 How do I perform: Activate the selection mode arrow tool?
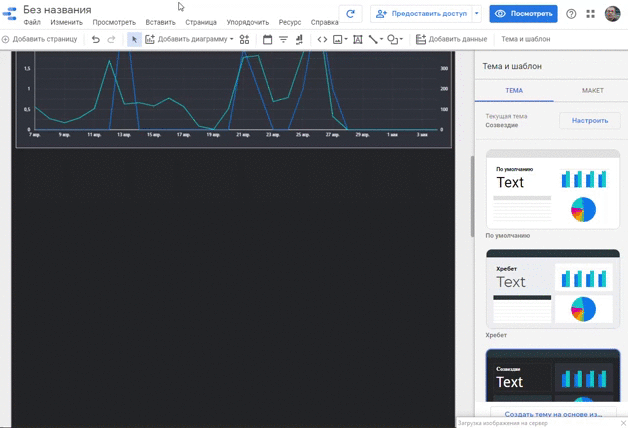coord(134,39)
